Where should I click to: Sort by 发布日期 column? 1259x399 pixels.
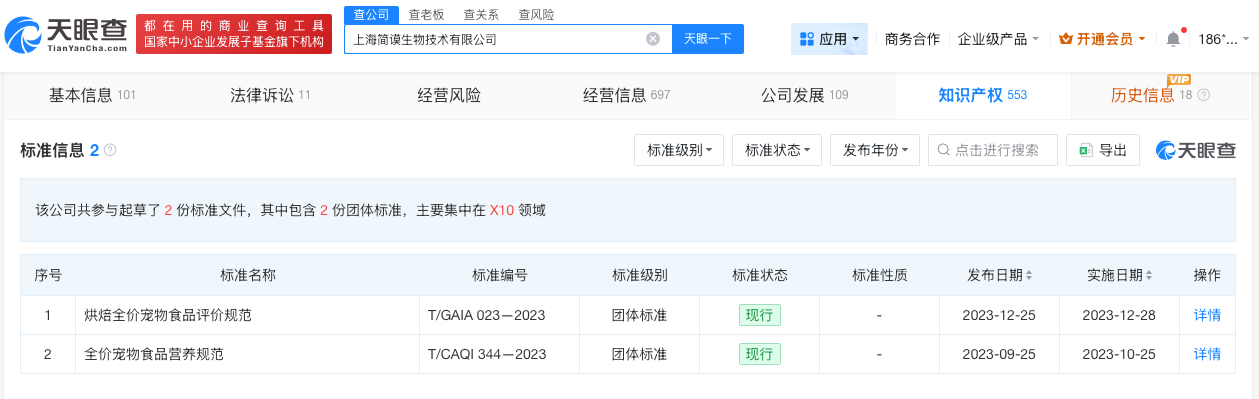(x=1029, y=275)
